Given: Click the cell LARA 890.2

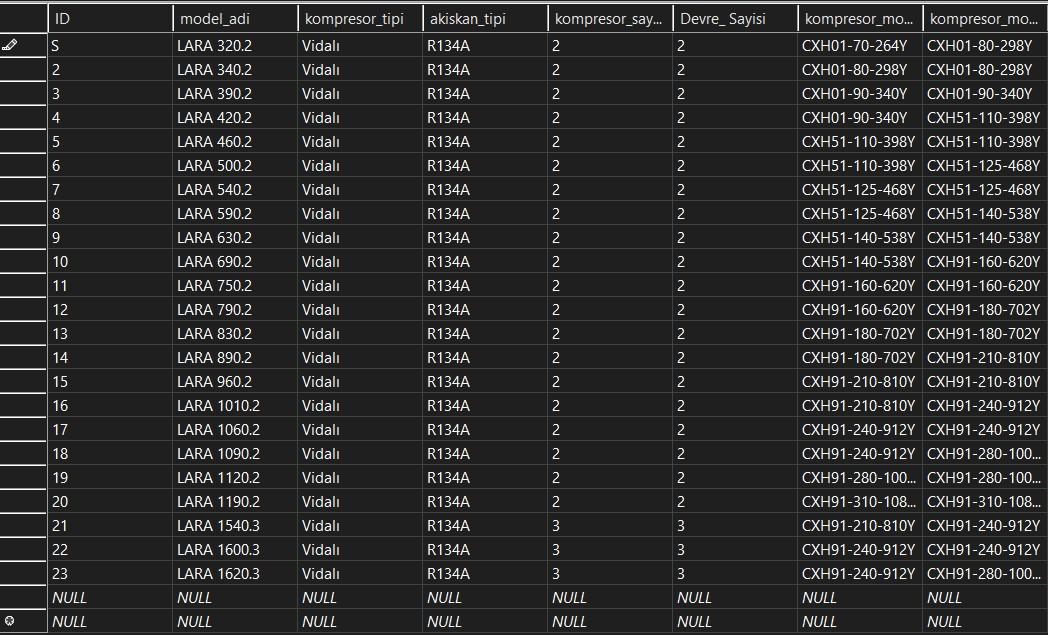Looking at the screenshot, I should click(x=235, y=358).
